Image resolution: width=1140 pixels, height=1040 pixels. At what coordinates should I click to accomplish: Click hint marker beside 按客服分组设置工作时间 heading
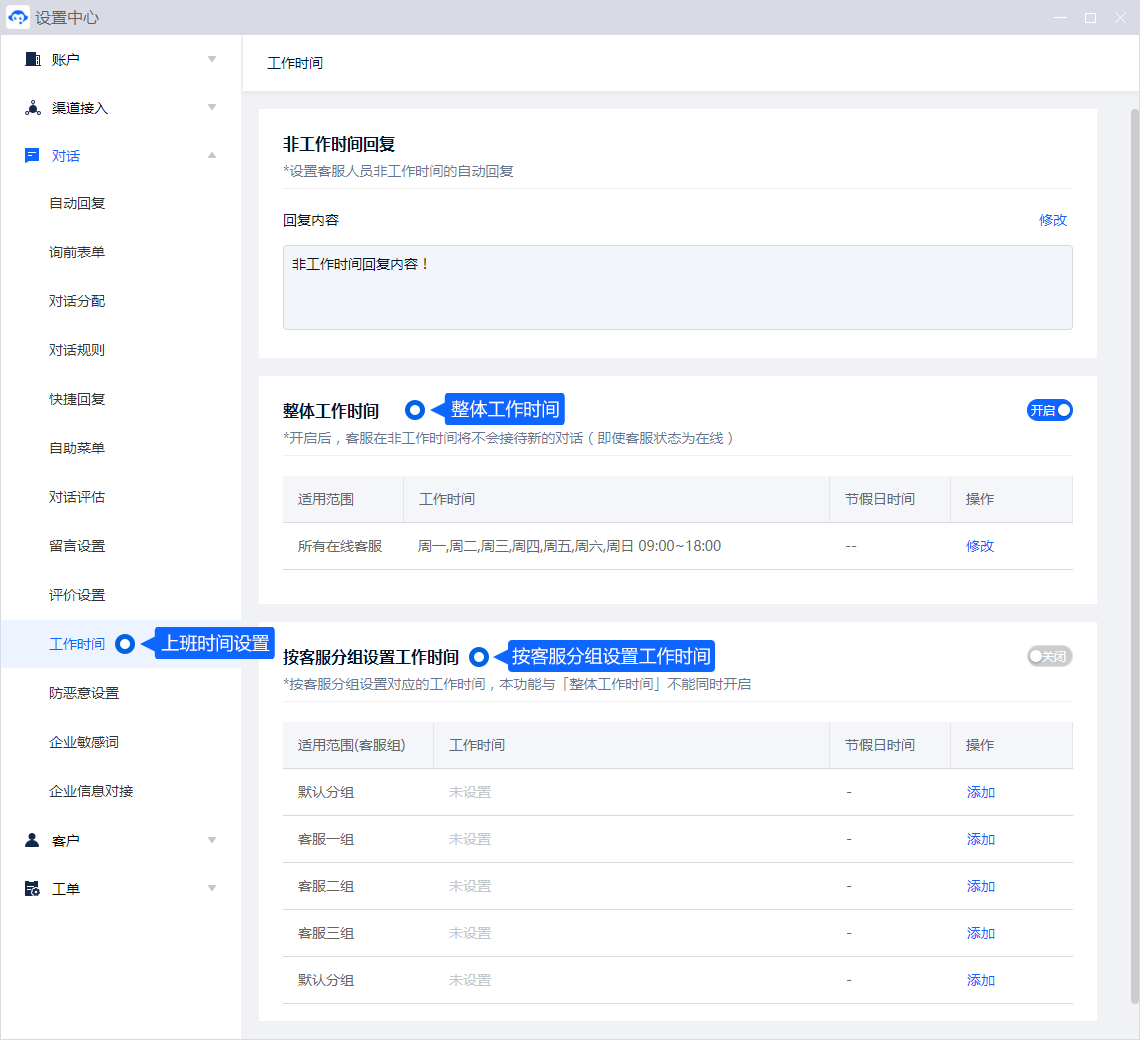click(479, 657)
